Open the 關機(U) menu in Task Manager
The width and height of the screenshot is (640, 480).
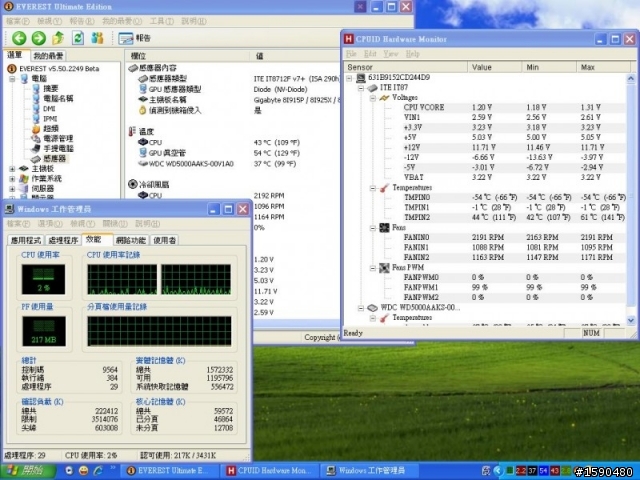[115, 224]
